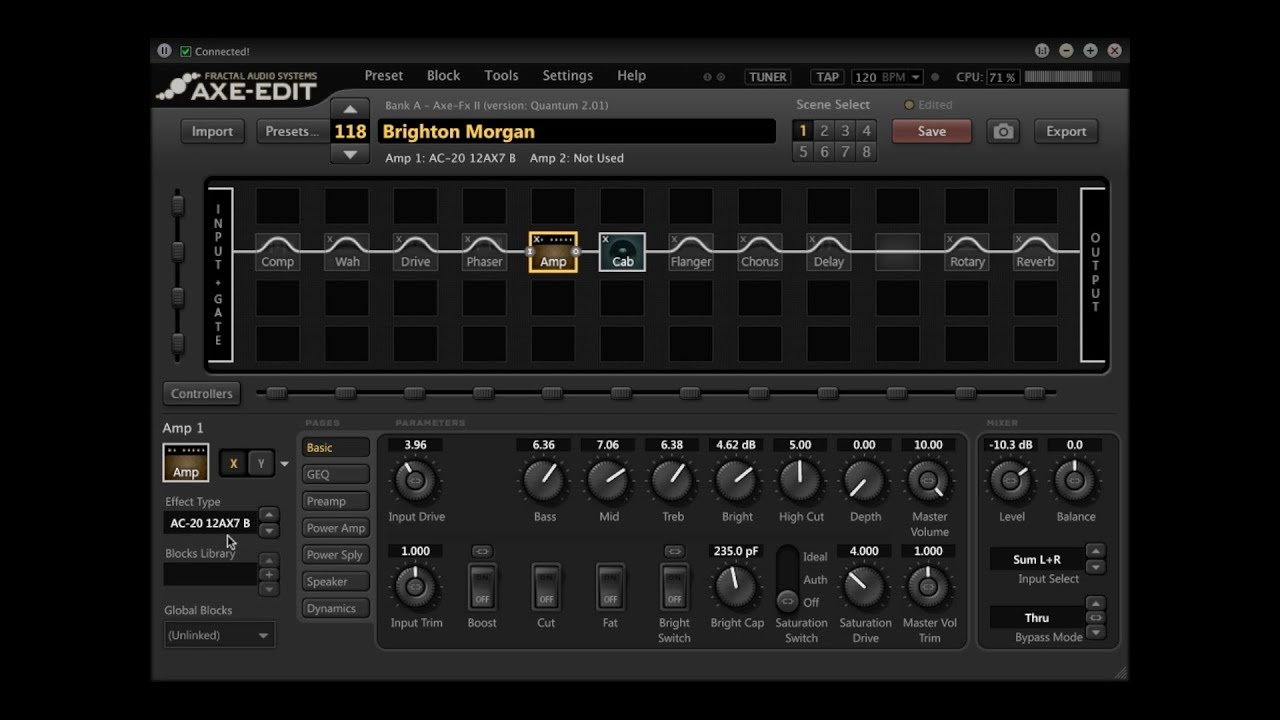Screen dimensions: 1280x720
Task: Select scene 5
Action: tap(802, 152)
